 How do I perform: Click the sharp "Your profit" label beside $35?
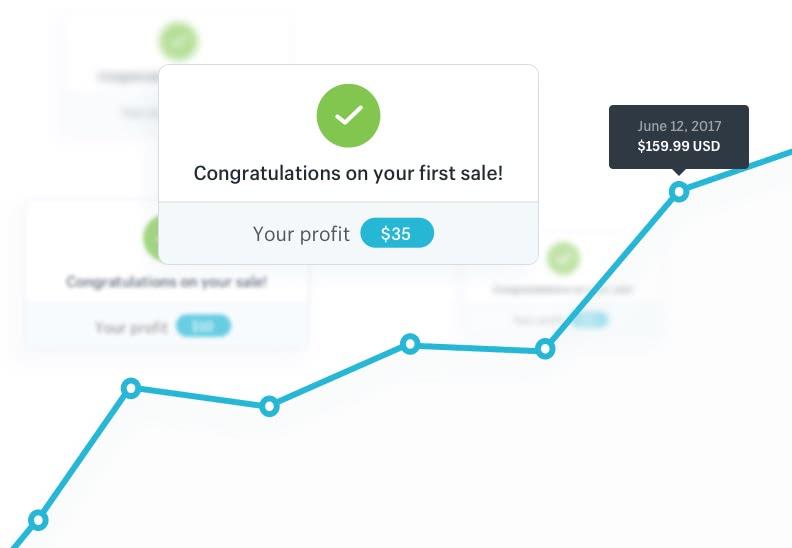coord(301,234)
